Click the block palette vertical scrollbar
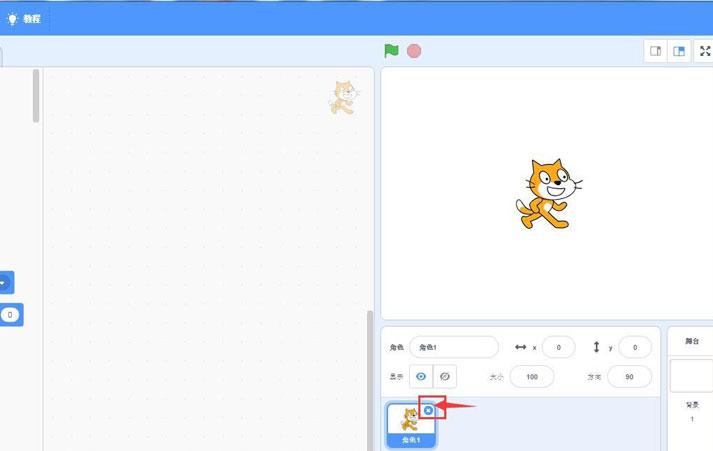The width and height of the screenshot is (713, 451). pyautogui.click(x=37, y=95)
